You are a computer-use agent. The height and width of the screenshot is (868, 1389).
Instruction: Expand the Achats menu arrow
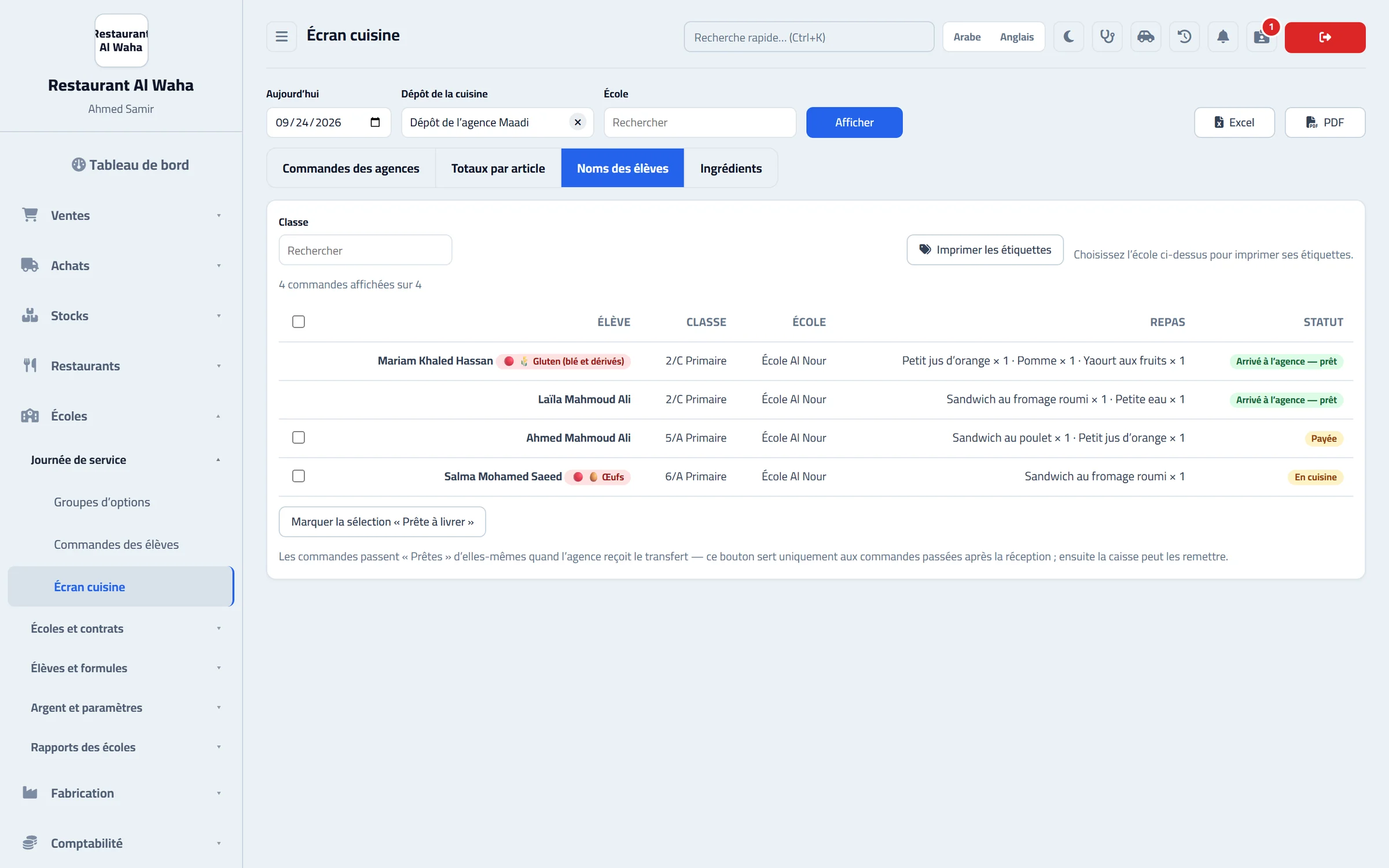pyautogui.click(x=219, y=266)
